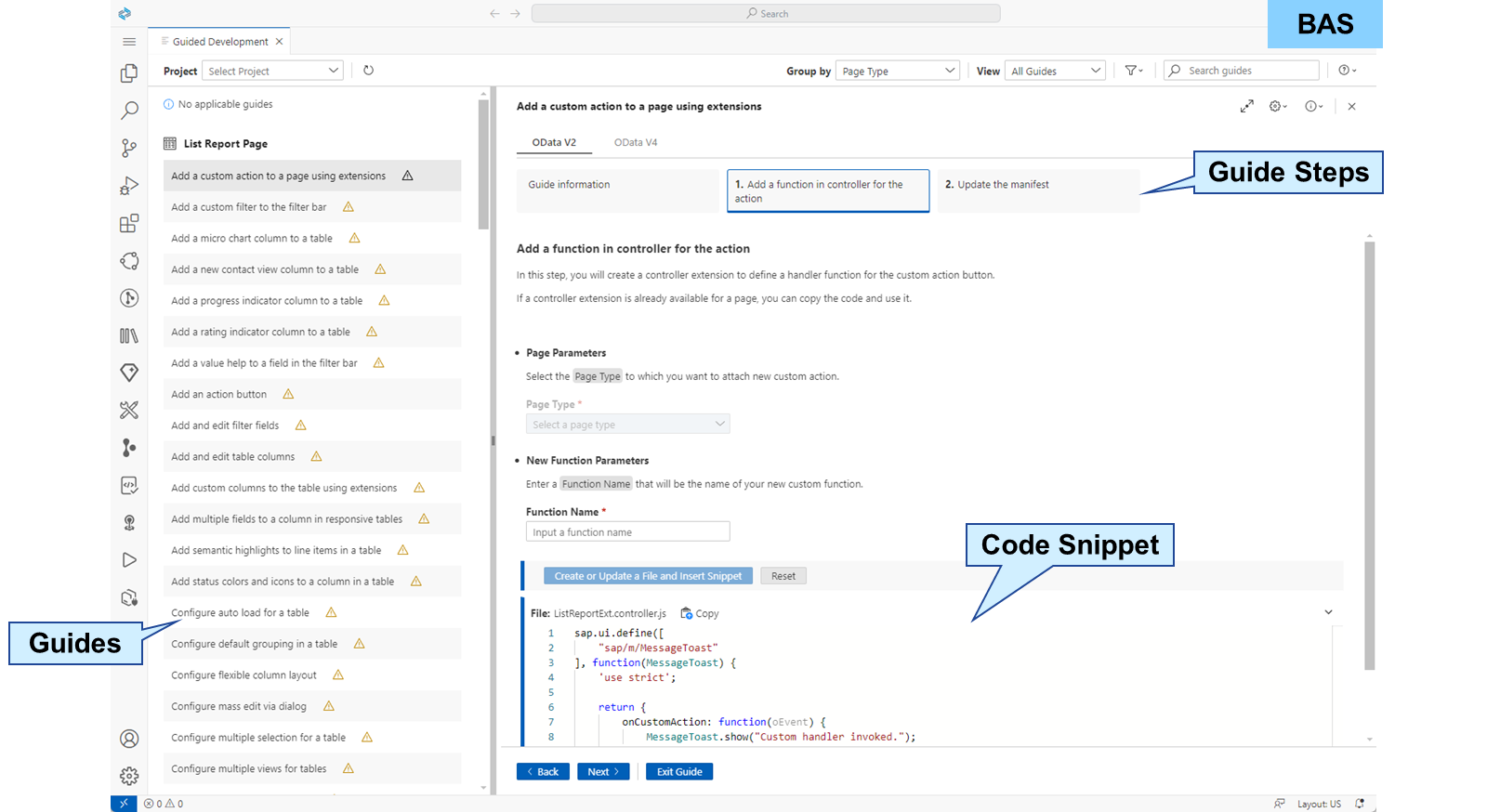Select Configure mass edit via dialog guide
Image resolution: width=1487 pixels, height=812 pixels.
(x=312, y=706)
